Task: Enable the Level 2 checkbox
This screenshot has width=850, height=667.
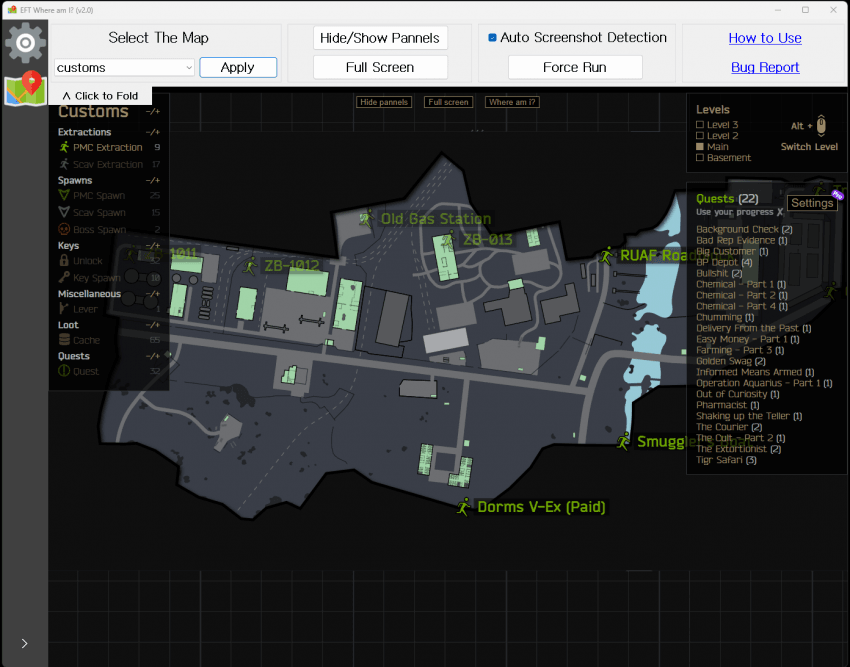Action: click(700, 136)
